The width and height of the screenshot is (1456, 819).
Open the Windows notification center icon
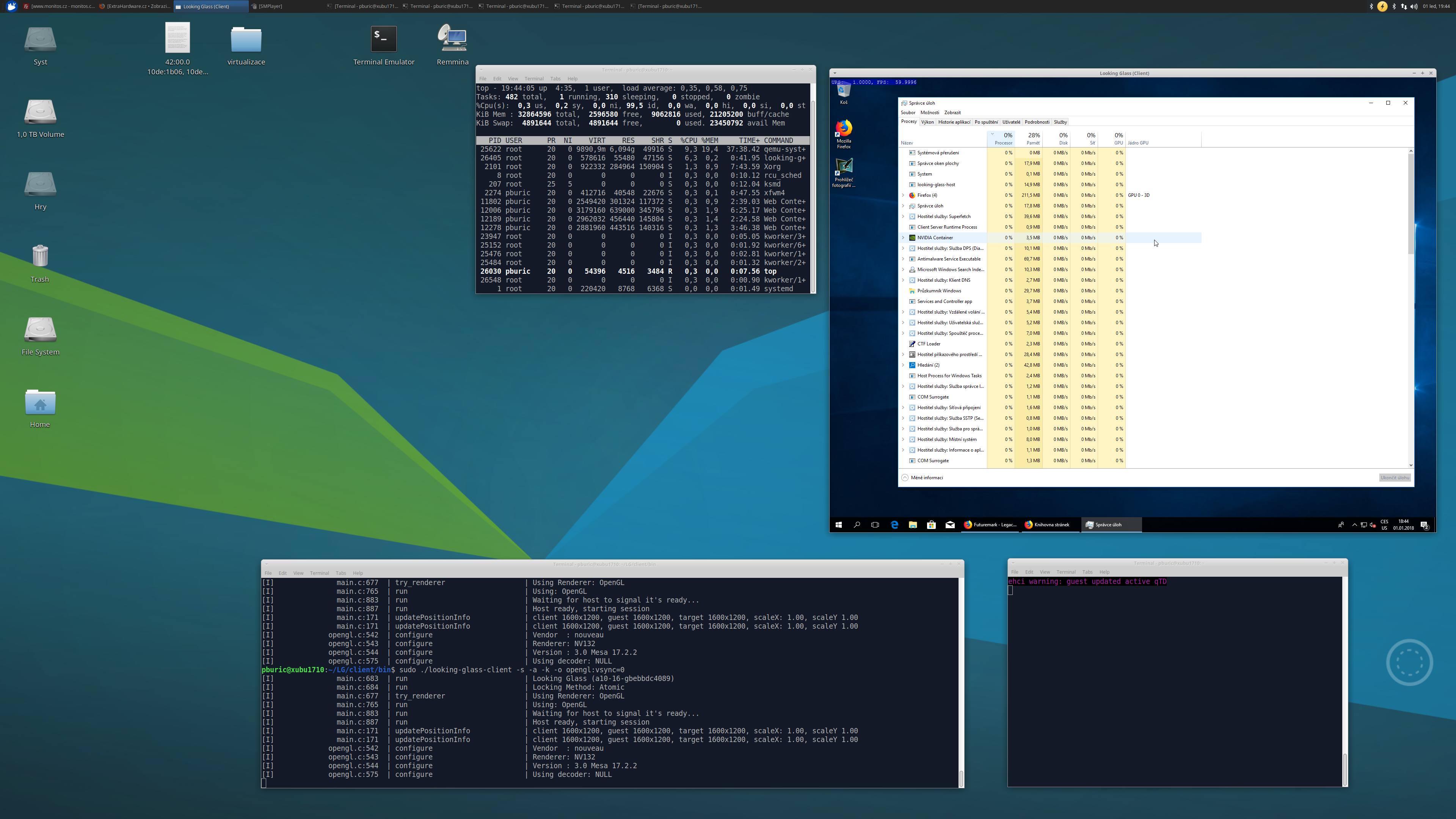tap(1425, 524)
